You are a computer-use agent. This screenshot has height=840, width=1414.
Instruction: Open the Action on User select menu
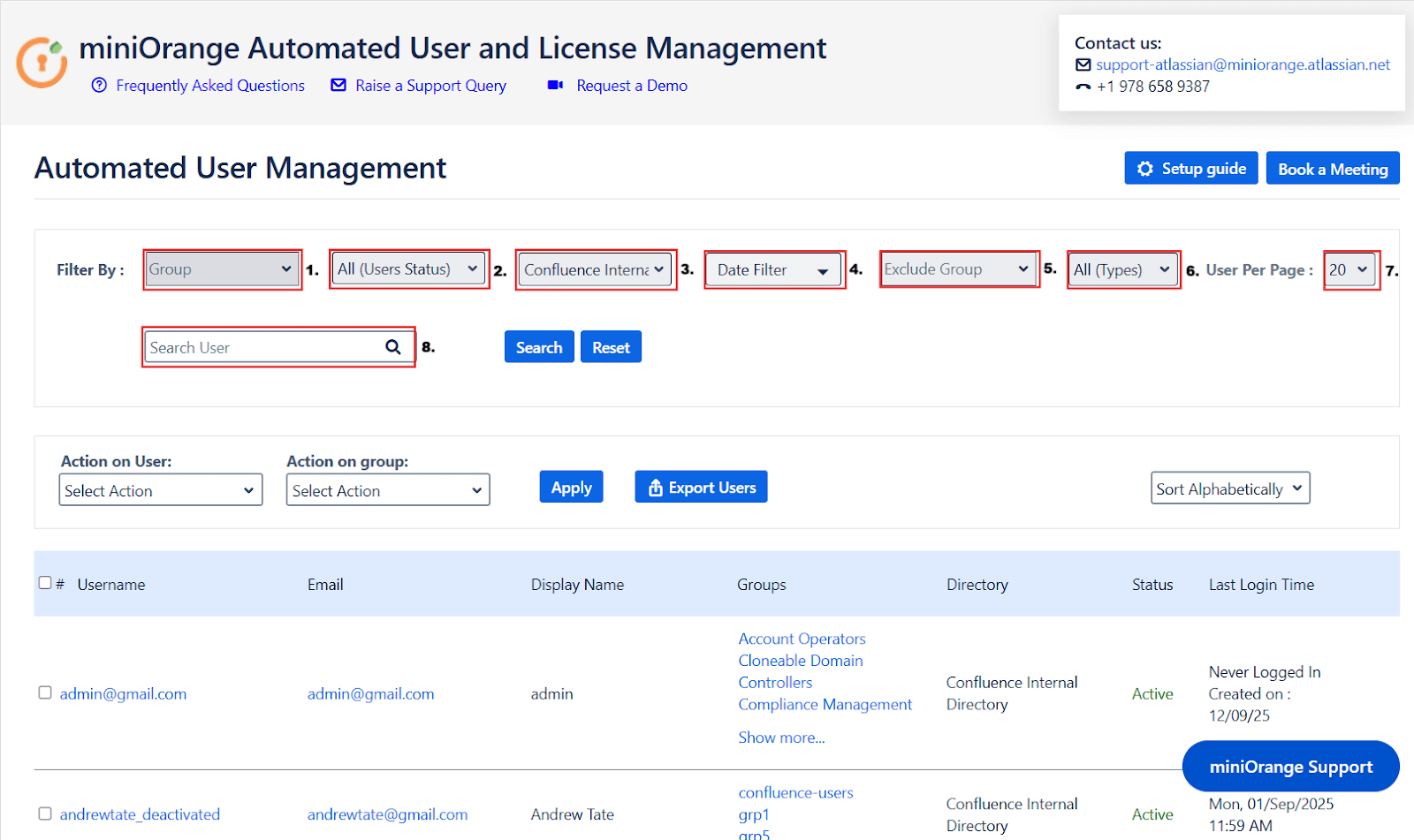pyautogui.click(x=160, y=490)
